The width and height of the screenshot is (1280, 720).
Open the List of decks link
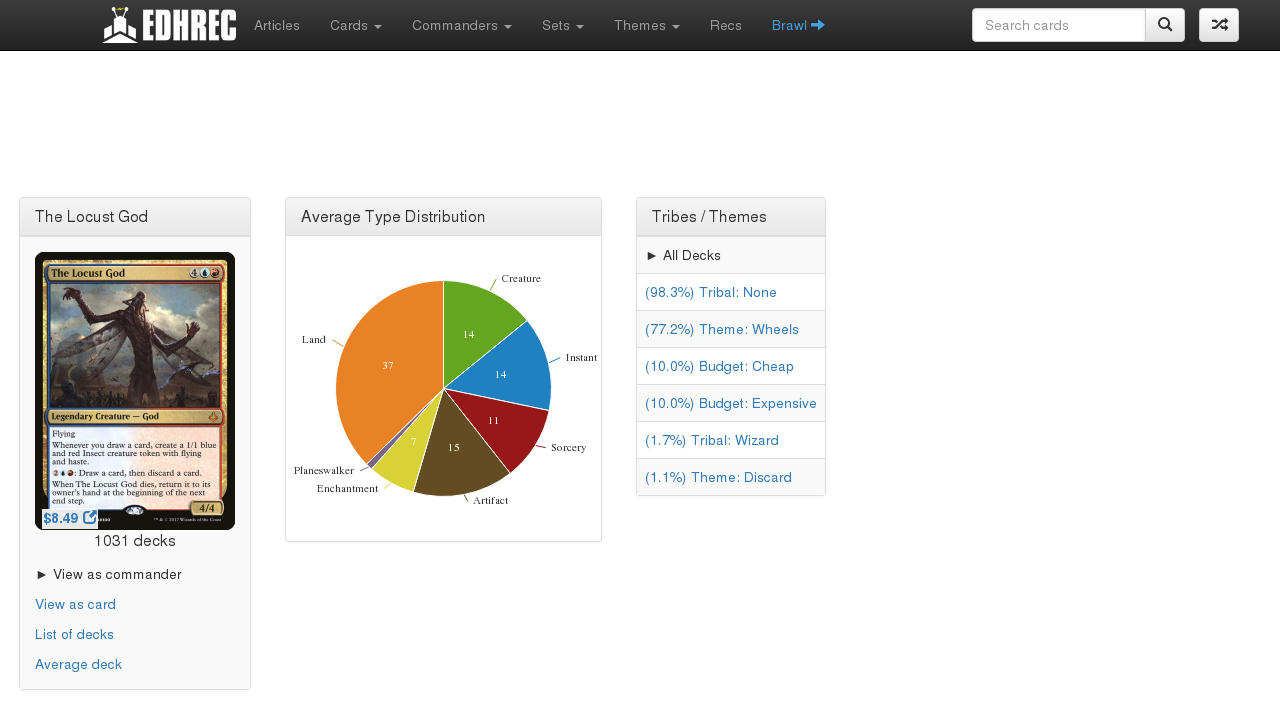[x=74, y=634]
